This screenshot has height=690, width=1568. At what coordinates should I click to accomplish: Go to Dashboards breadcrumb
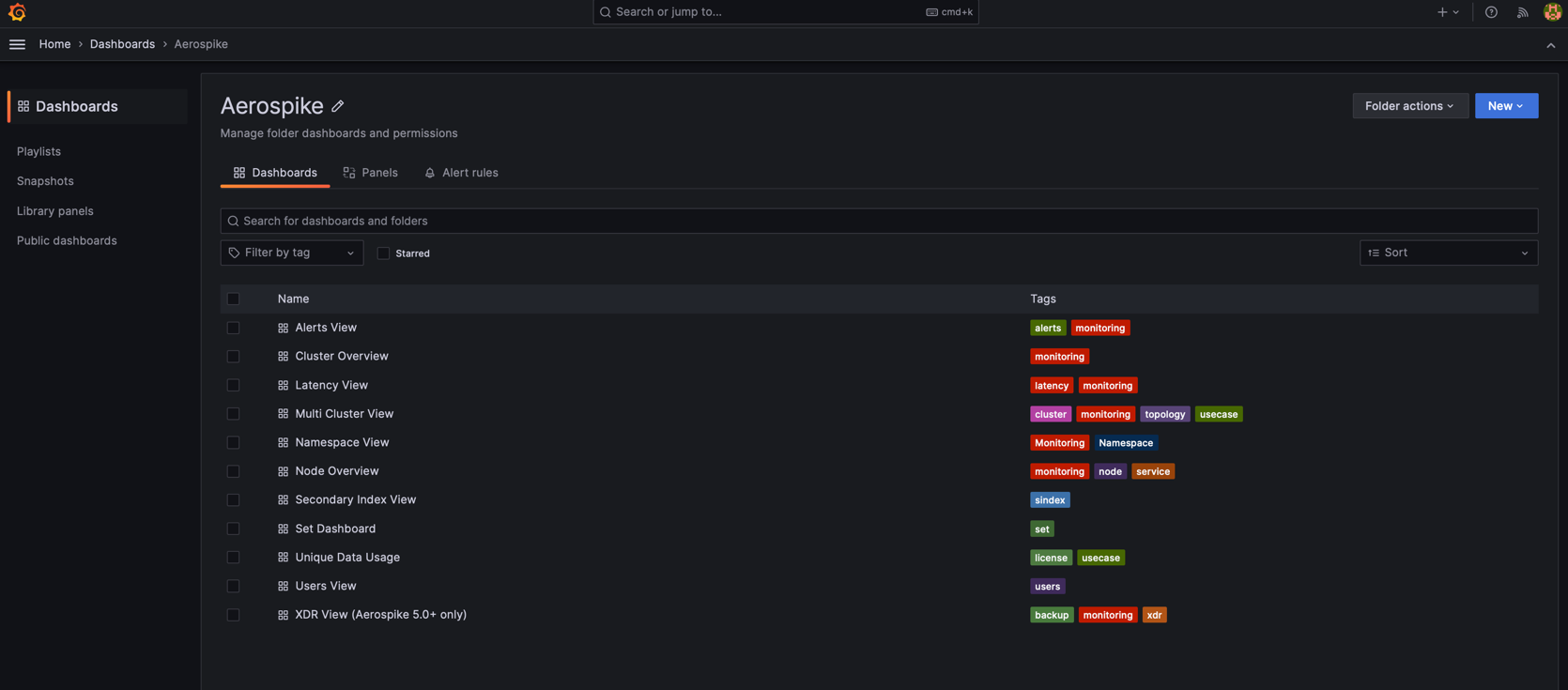click(122, 44)
